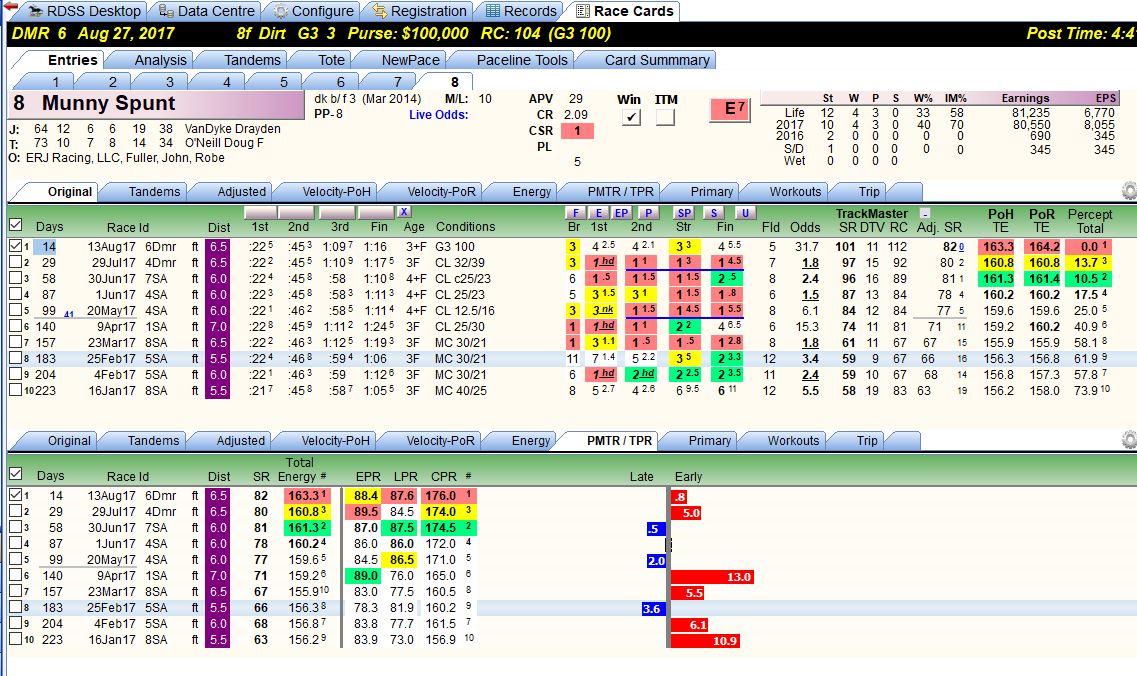The image size is (1137, 676).
Task: Click underlined odds 2.4 in the 4Feb17 row
Action: pyautogui.click(x=810, y=374)
